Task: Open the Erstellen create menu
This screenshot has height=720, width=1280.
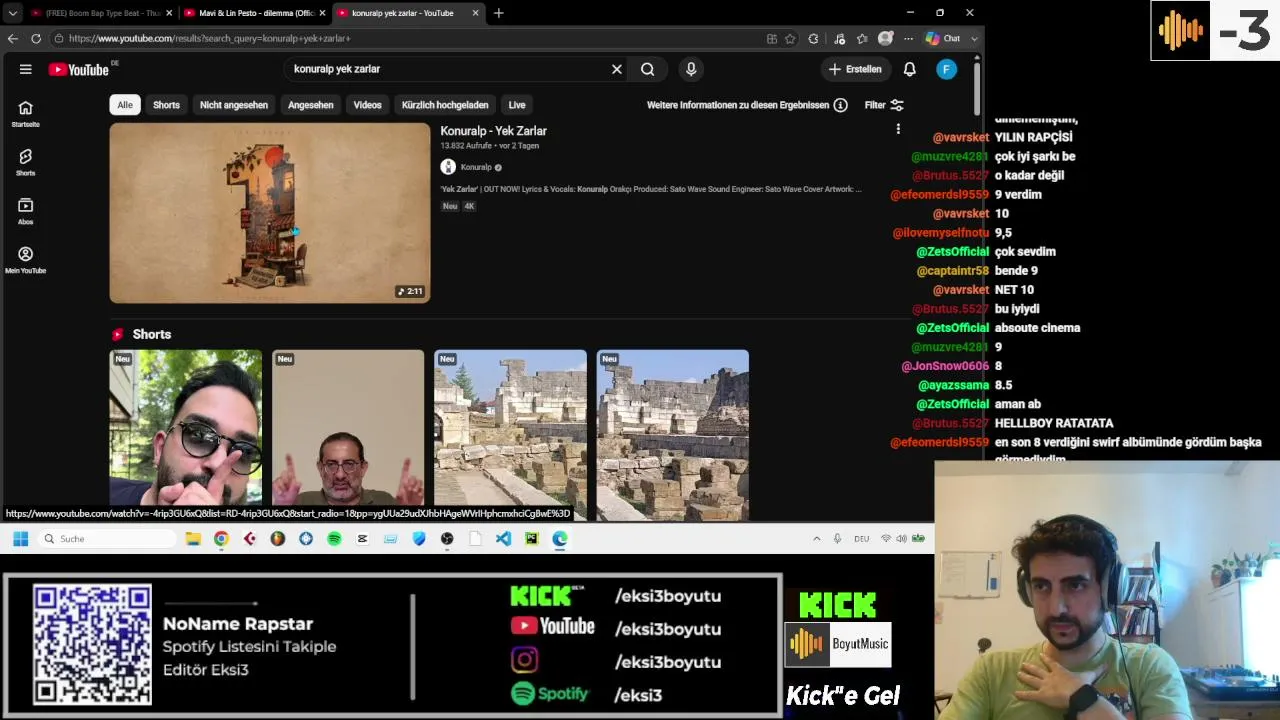Action: point(855,69)
